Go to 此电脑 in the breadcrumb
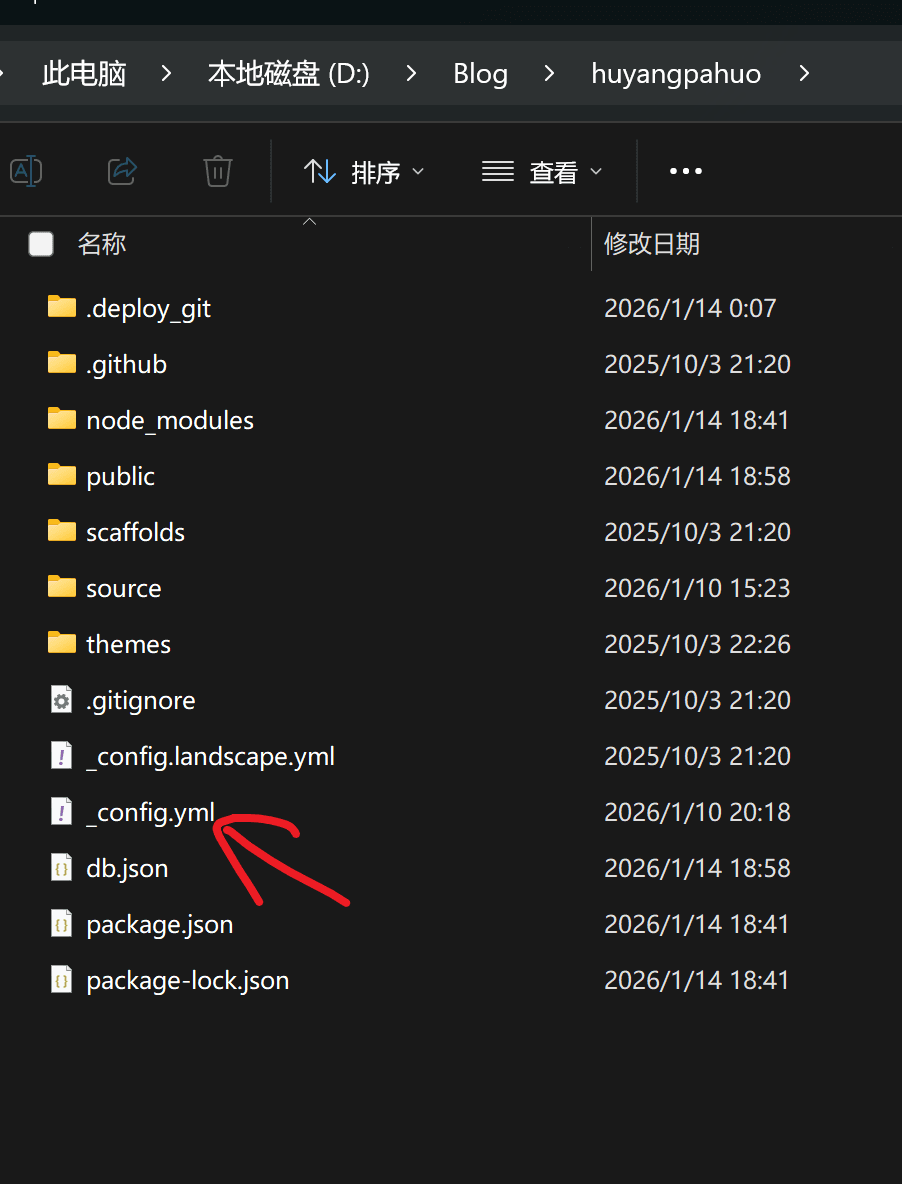The width and height of the screenshot is (902, 1184). click(x=84, y=73)
